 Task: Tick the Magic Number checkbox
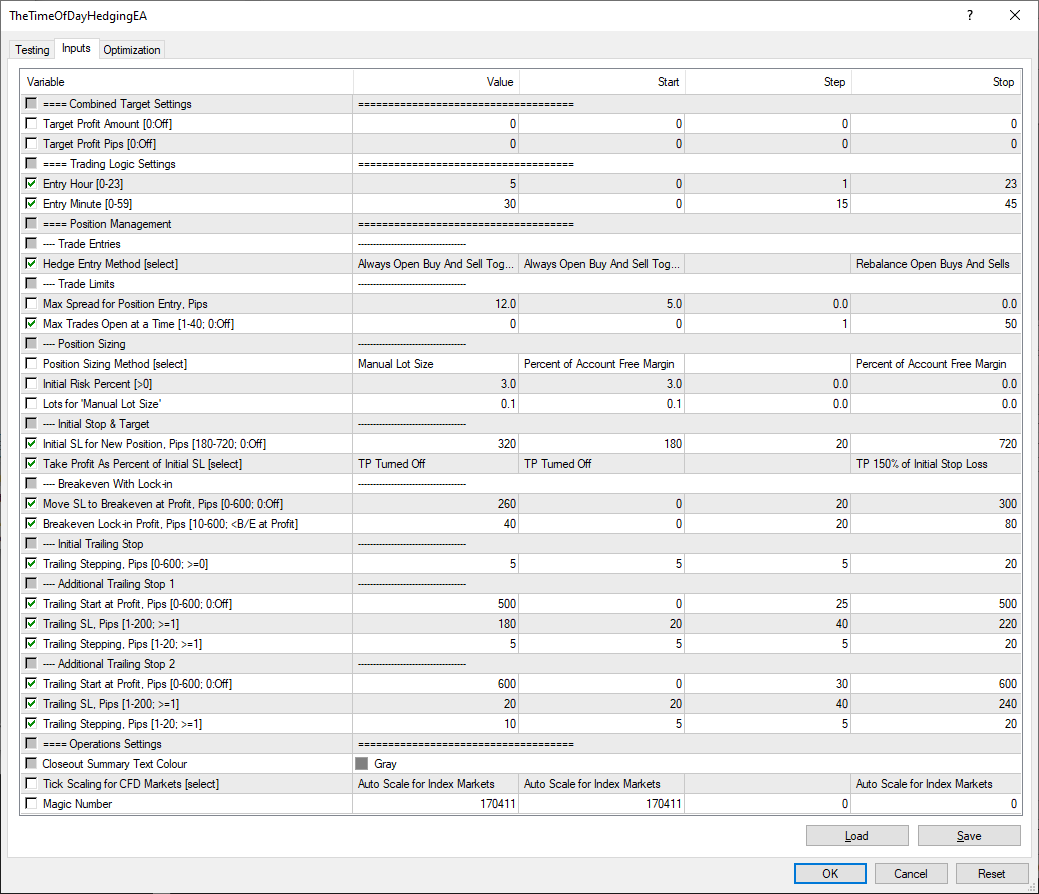(32, 804)
